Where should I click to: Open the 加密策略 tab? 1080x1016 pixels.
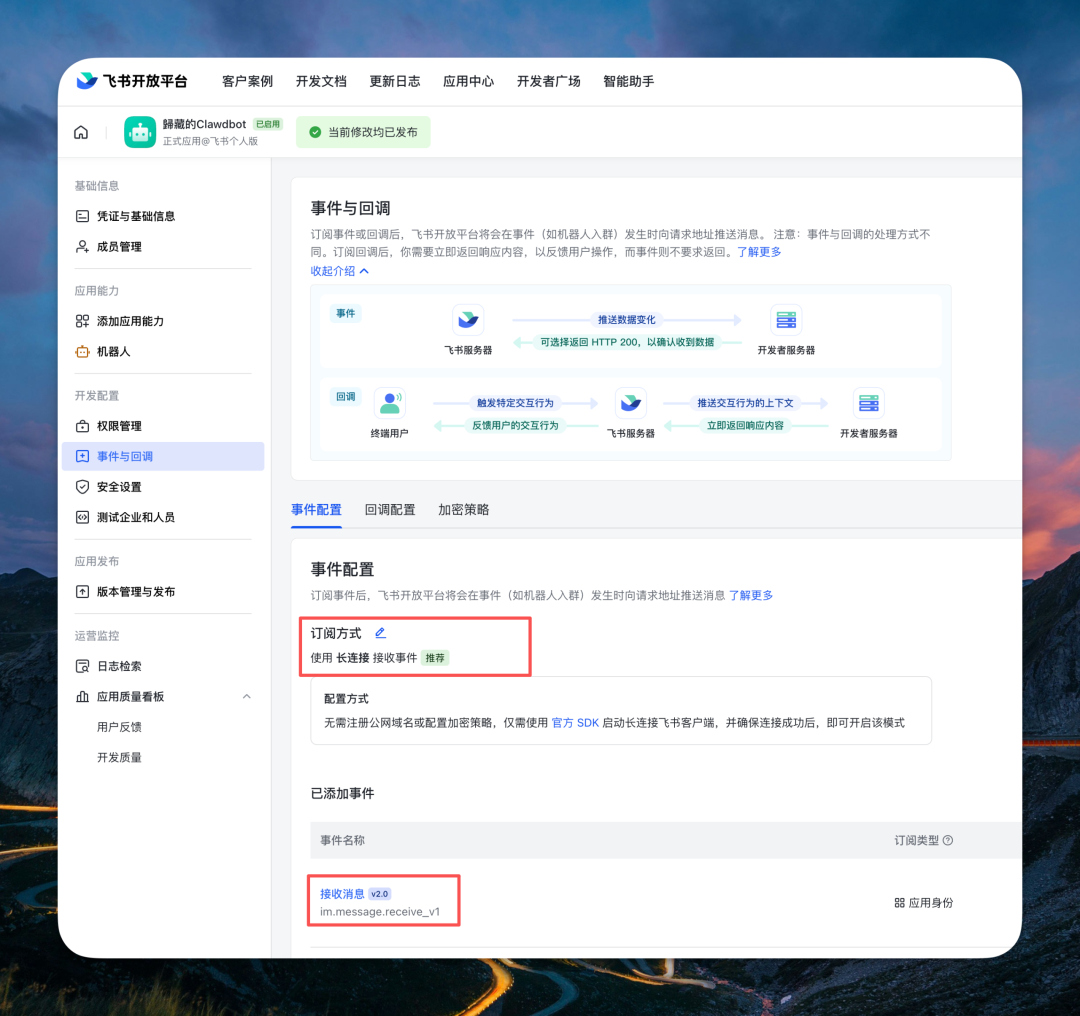(x=462, y=509)
